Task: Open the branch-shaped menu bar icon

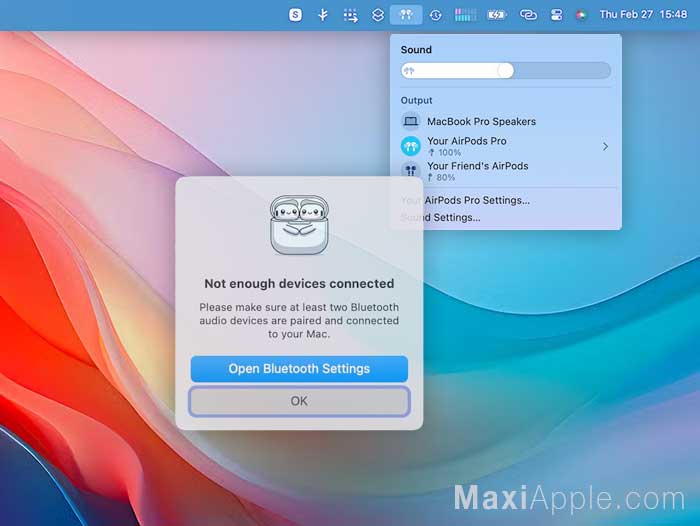Action: click(x=323, y=15)
